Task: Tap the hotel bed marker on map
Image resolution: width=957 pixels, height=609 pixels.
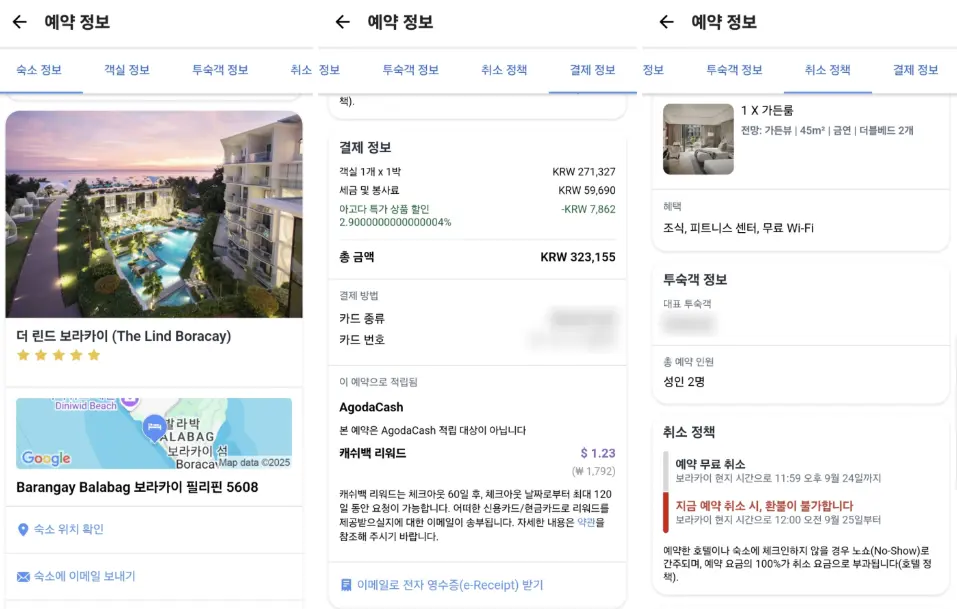Action: [154, 427]
